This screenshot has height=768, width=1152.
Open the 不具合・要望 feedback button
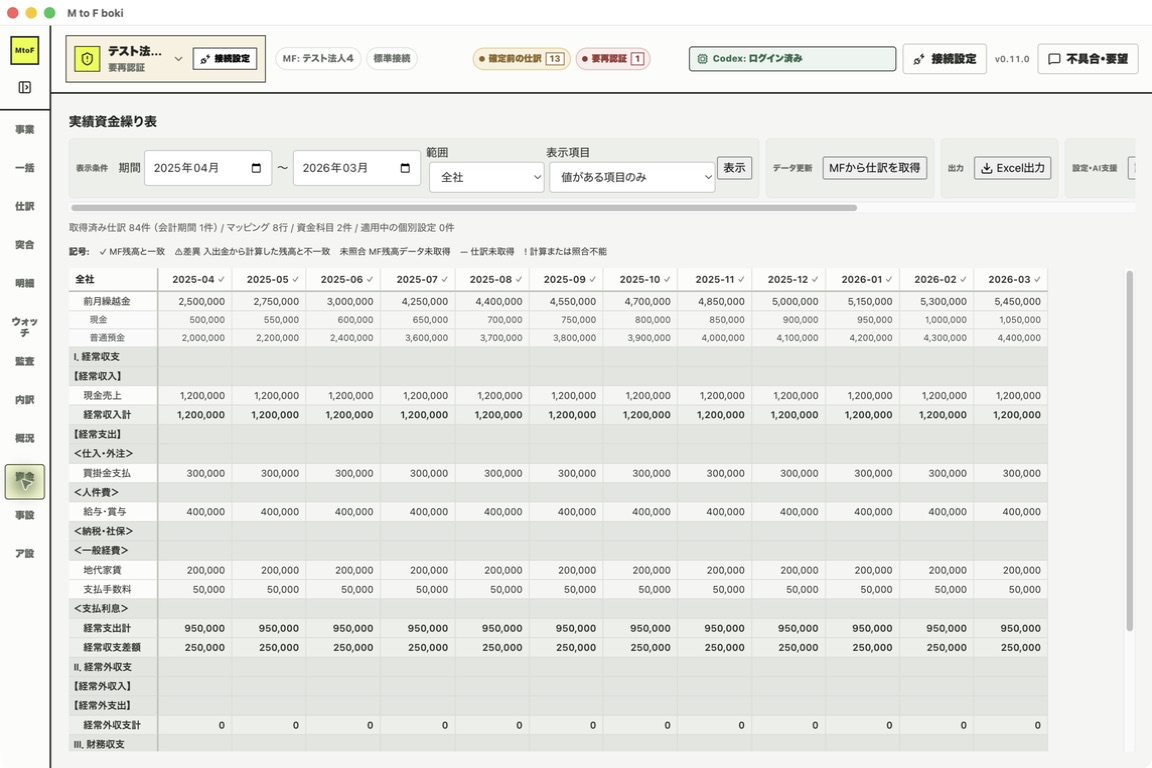pyautogui.click(x=1087, y=59)
